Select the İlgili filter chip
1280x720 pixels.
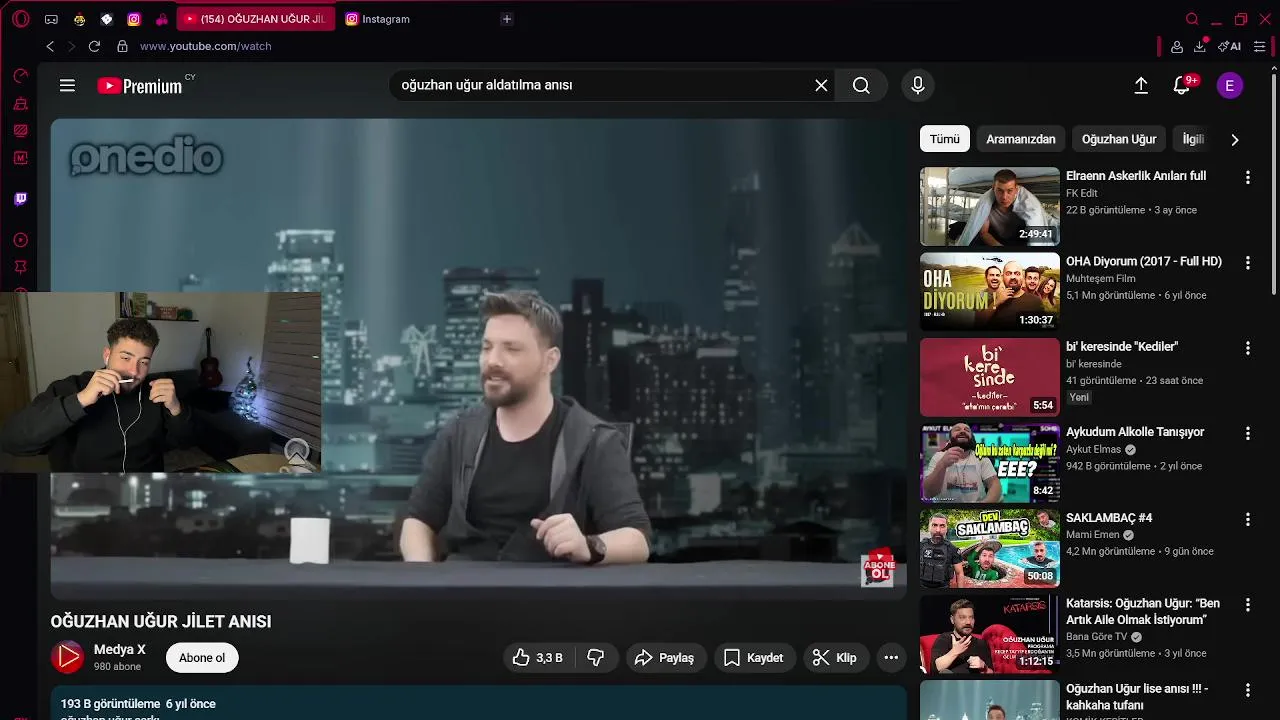[x=1193, y=139]
